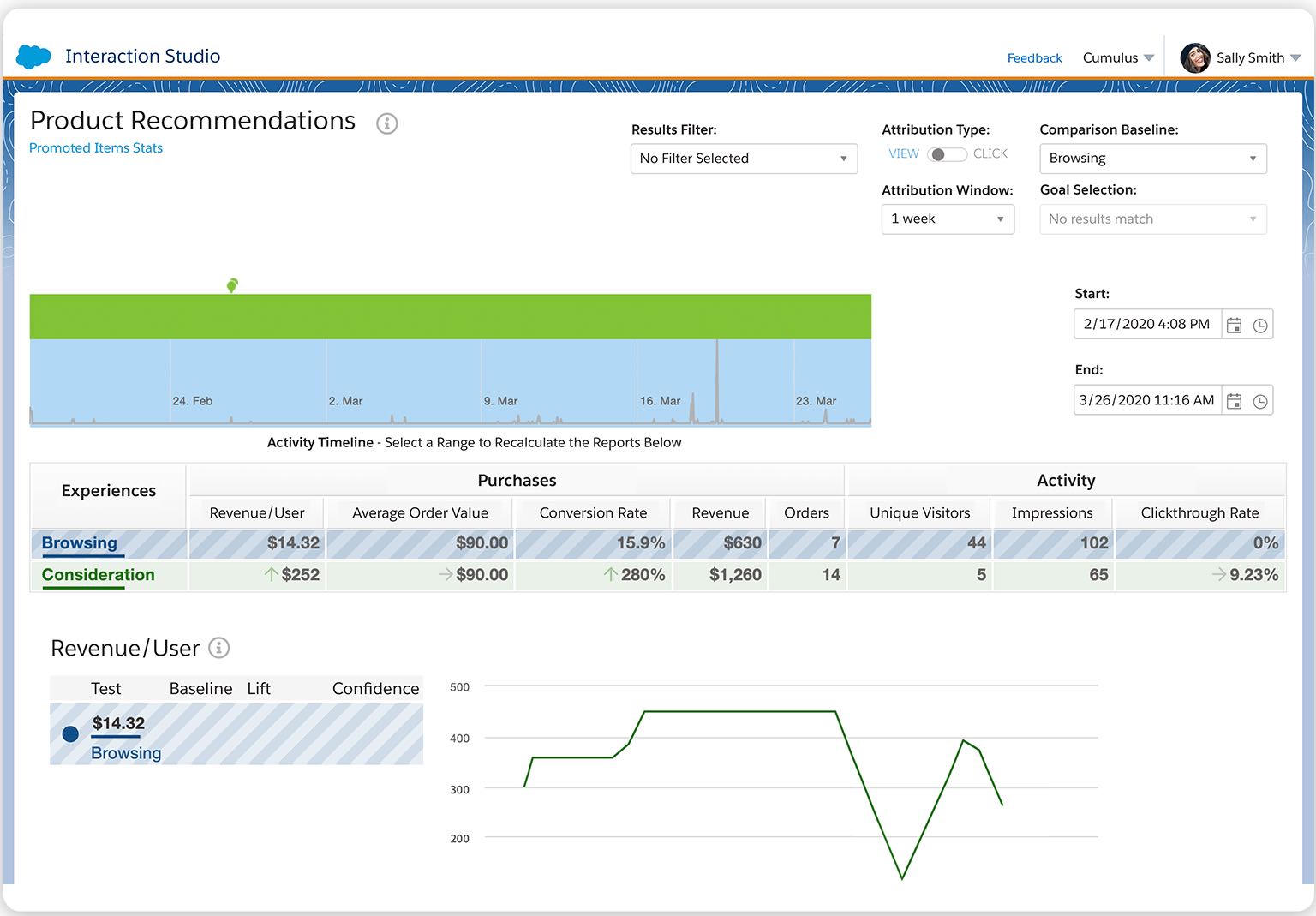Show Revenue/User info tooltip icon
Image resolution: width=1316 pixels, height=916 pixels.
[x=219, y=648]
